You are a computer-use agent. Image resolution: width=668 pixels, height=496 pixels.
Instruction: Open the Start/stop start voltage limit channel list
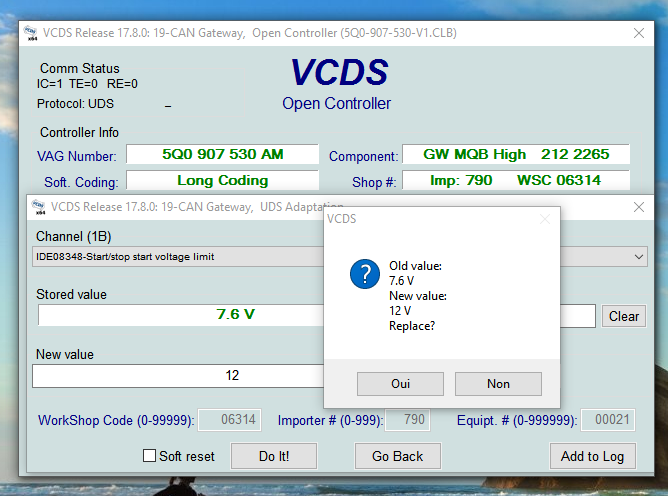(180, 257)
